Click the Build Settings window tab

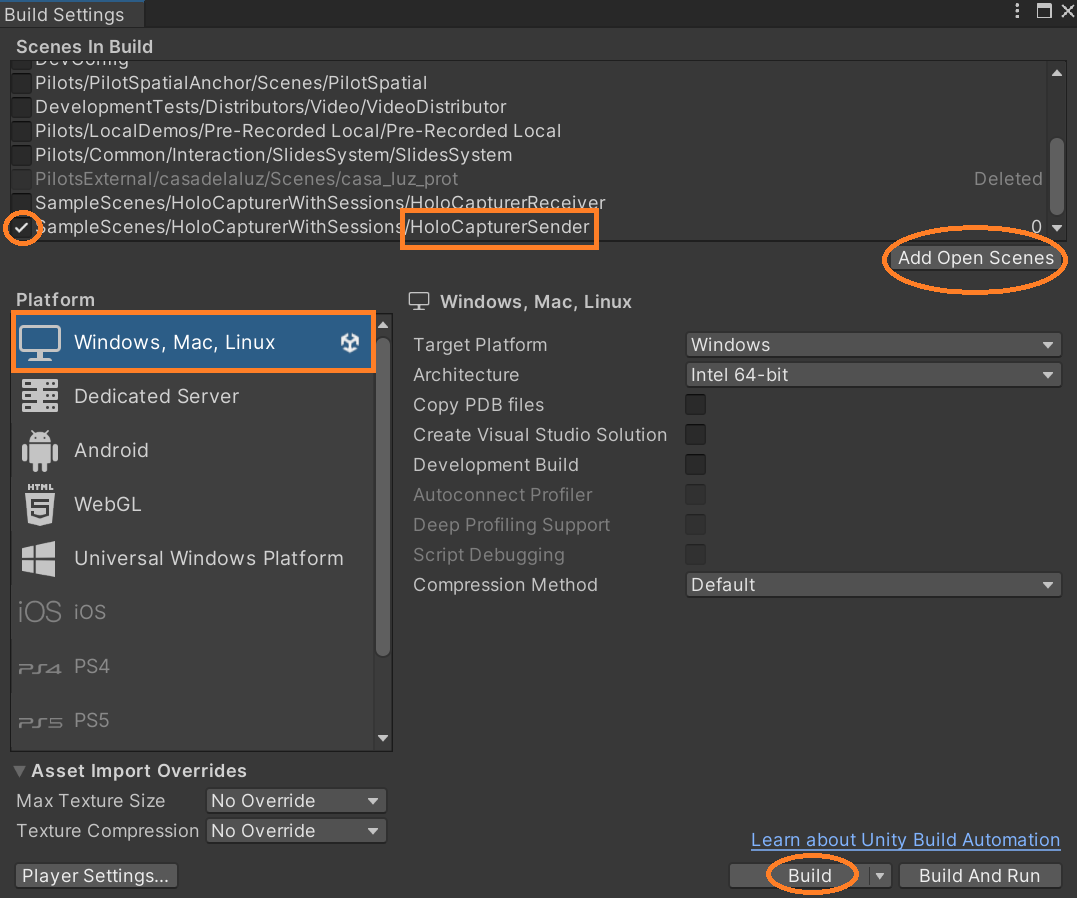pos(65,14)
